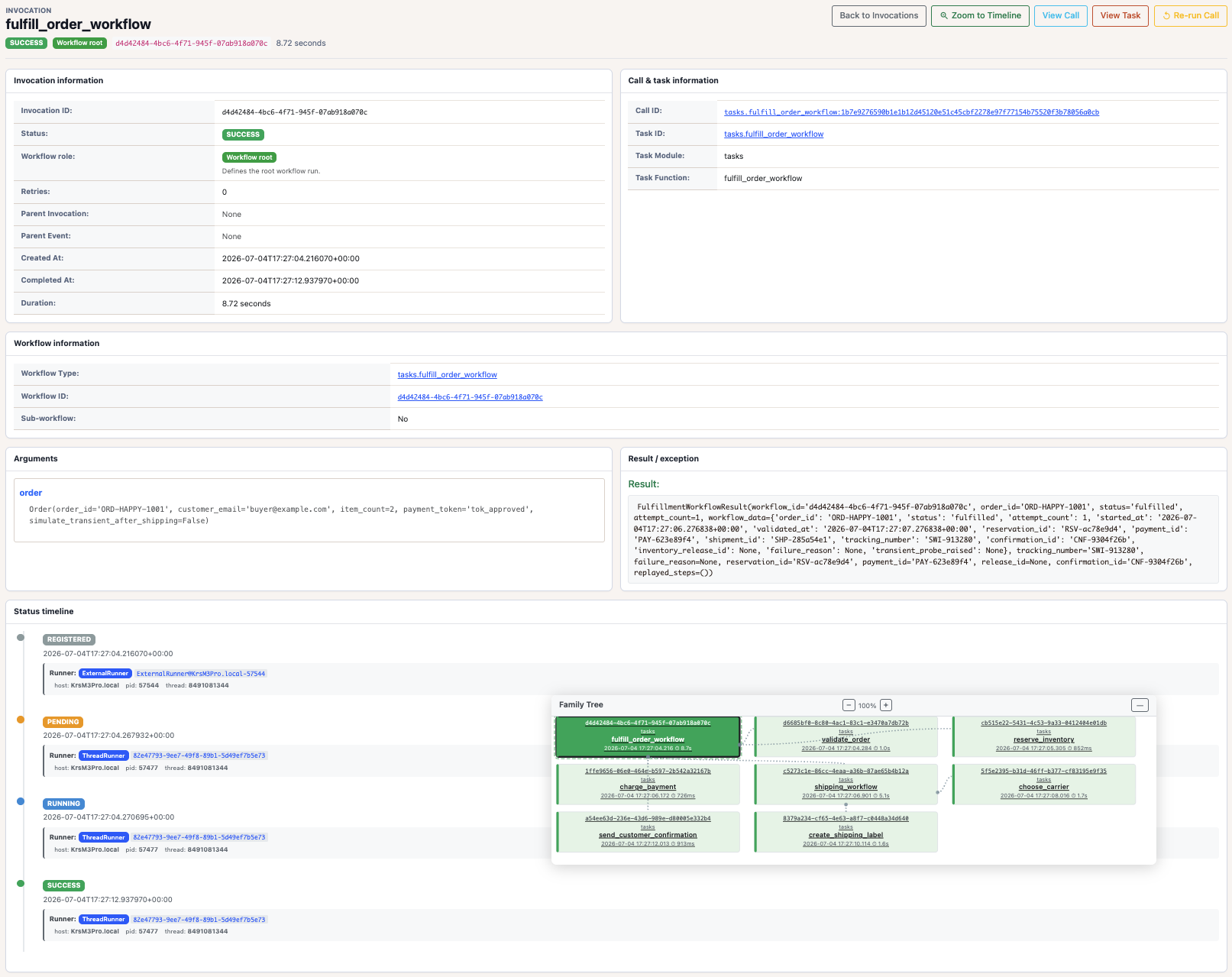Click the ThreadRunner ID under PENDING
This screenshot has height=977, width=1232.
coord(199,755)
